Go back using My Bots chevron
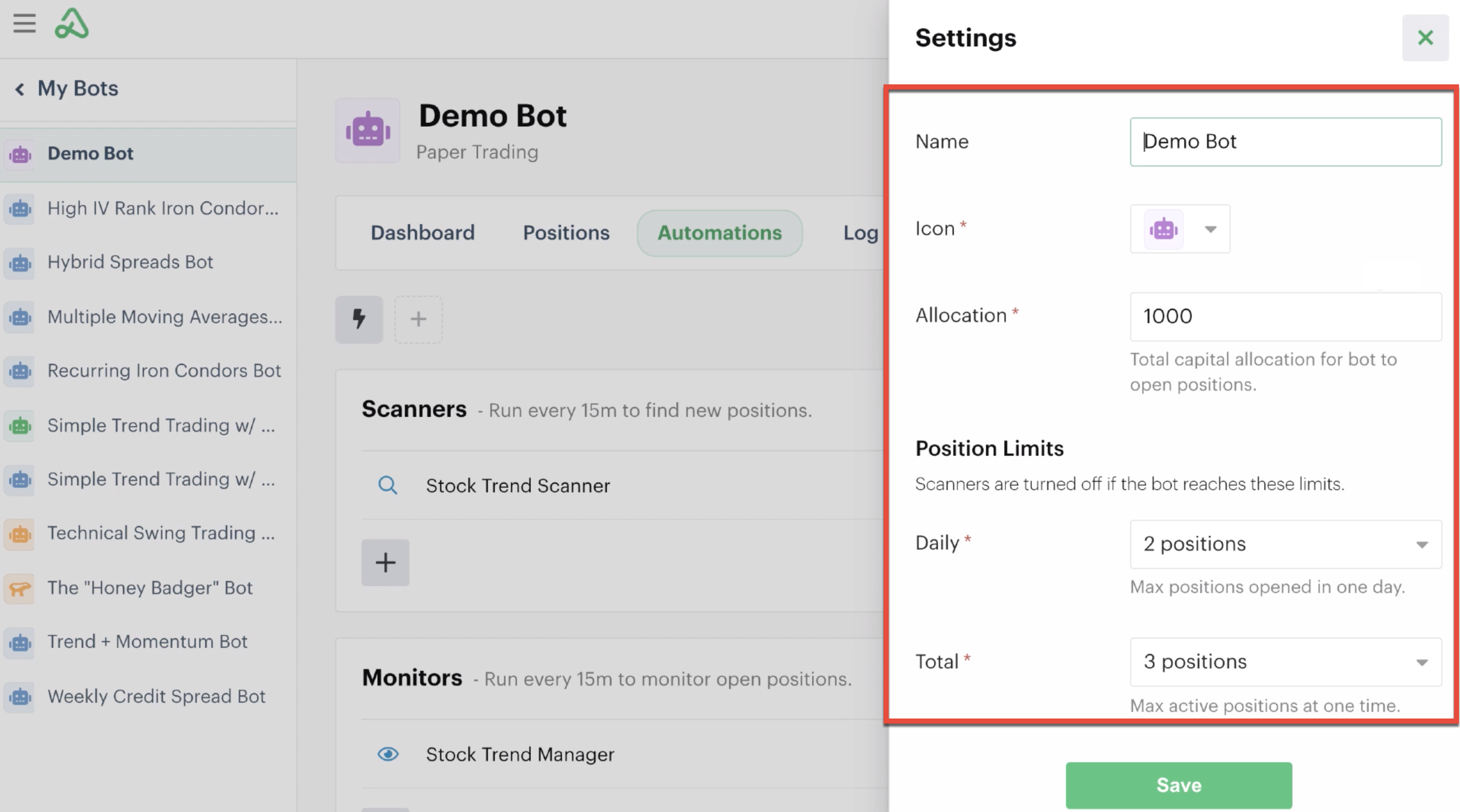The height and width of the screenshot is (812, 1460). tap(20, 89)
